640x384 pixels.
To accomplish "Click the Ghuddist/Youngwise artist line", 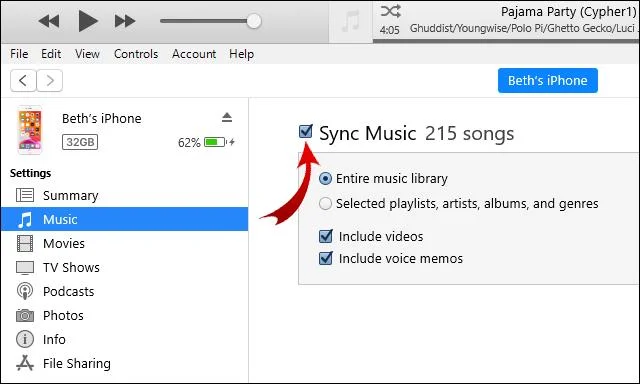I will pyautogui.click(x=524, y=28).
